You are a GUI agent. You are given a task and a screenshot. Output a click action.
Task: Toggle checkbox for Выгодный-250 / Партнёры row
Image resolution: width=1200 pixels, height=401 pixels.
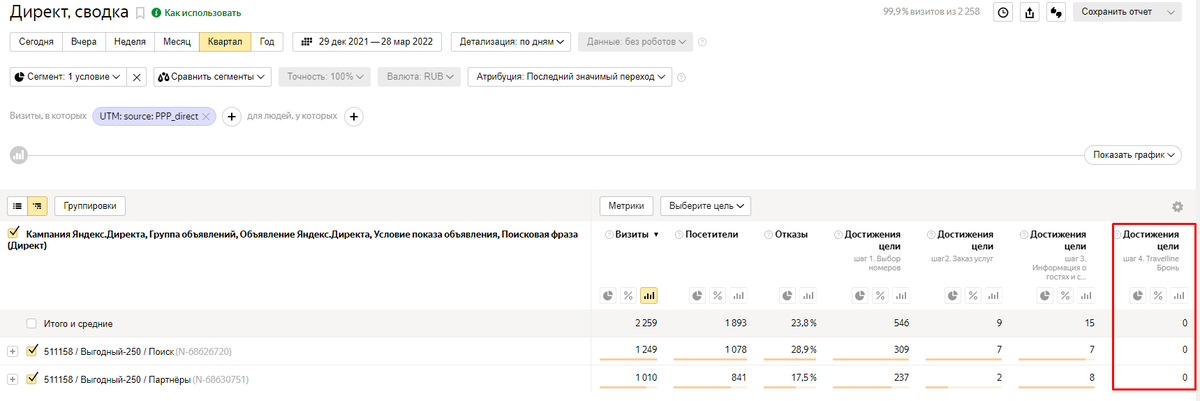32,379
